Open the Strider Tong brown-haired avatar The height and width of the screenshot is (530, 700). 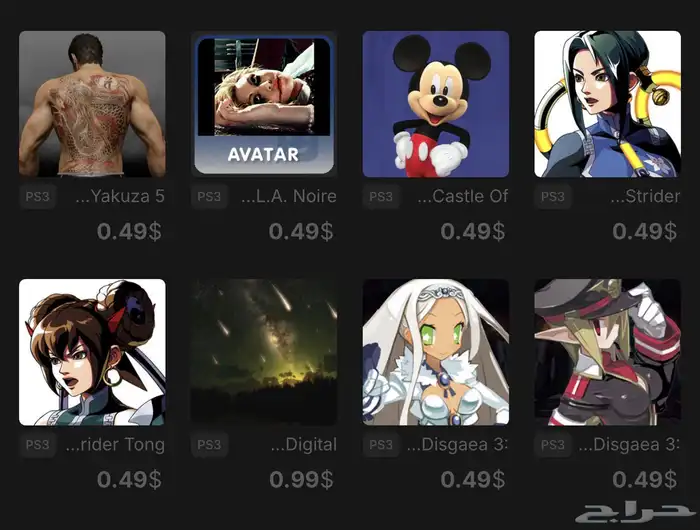point(92,352)
